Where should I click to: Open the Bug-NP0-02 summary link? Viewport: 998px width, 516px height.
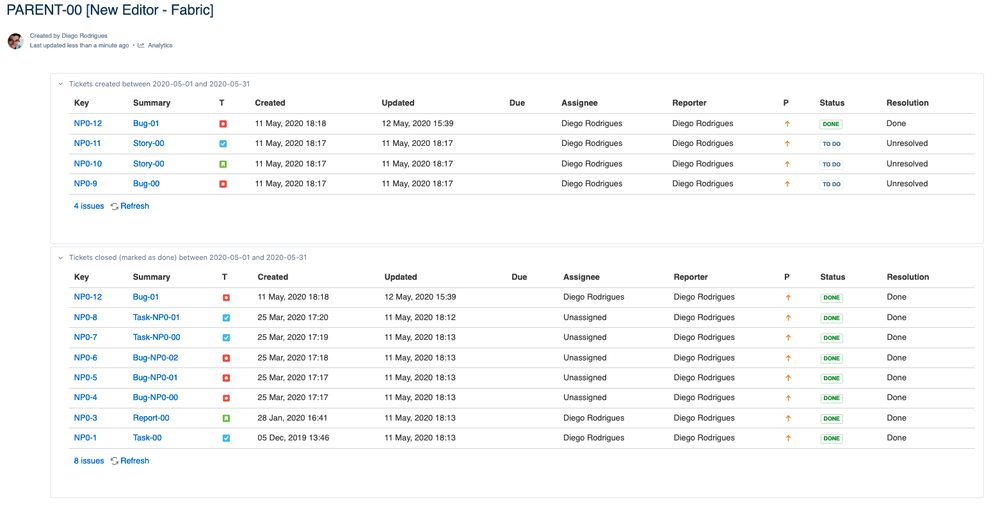(155, 358)
